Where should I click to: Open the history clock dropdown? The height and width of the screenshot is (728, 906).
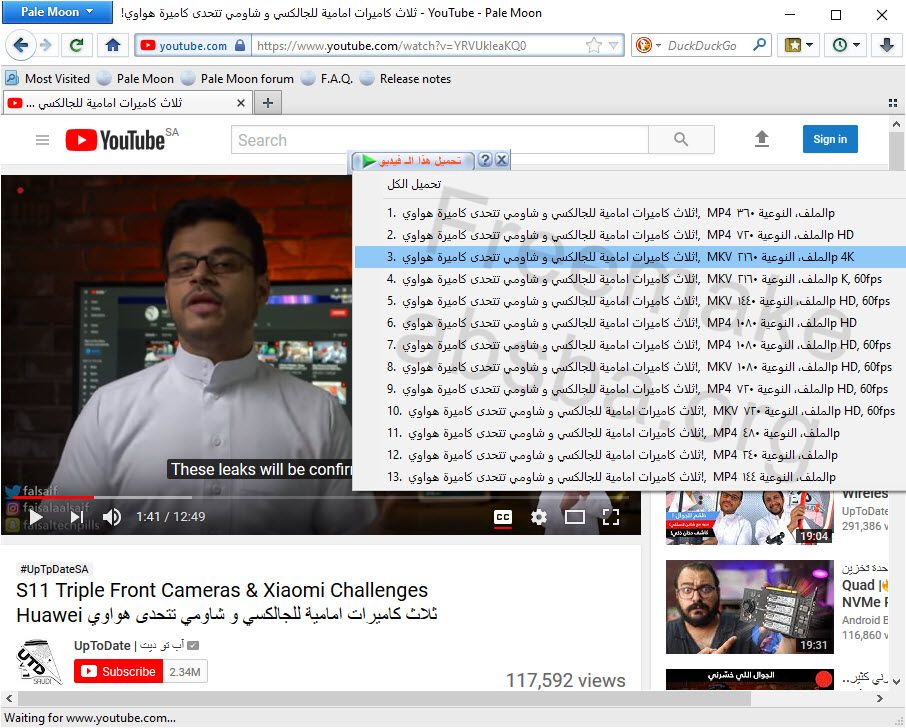(846, 45)
